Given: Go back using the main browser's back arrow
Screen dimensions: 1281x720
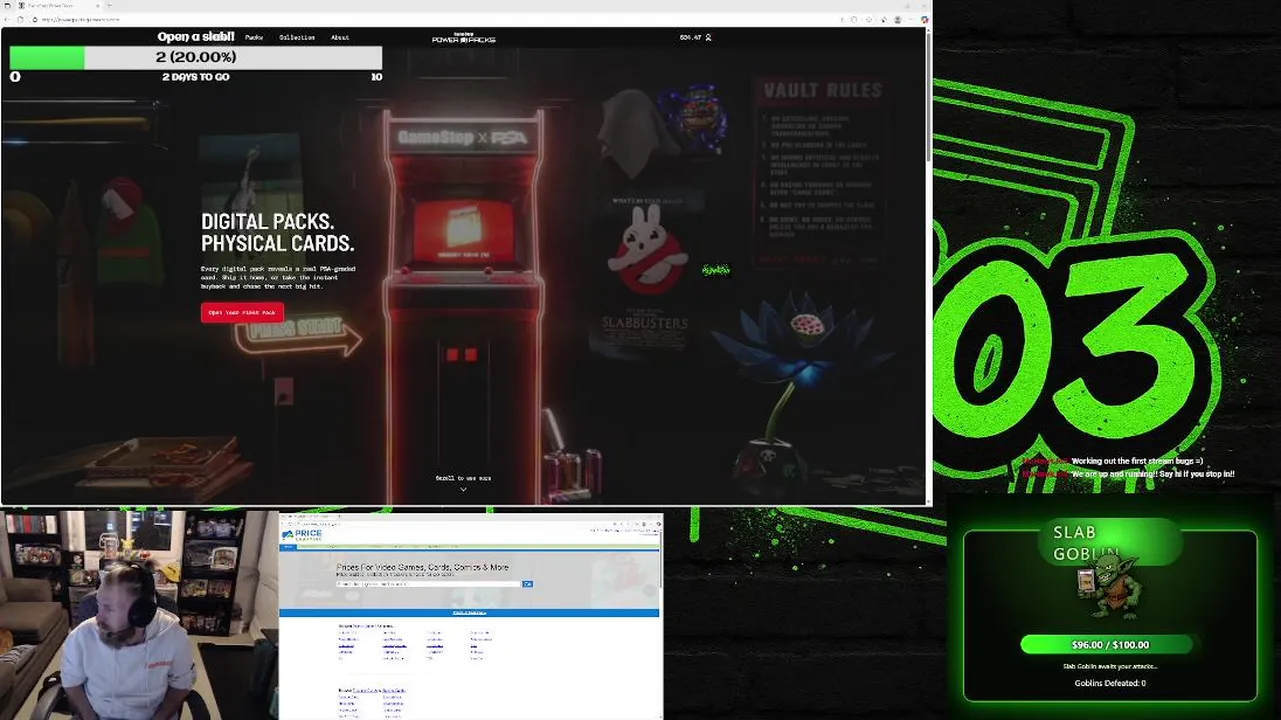Looking at the screenshot, I should coord(8,19).
